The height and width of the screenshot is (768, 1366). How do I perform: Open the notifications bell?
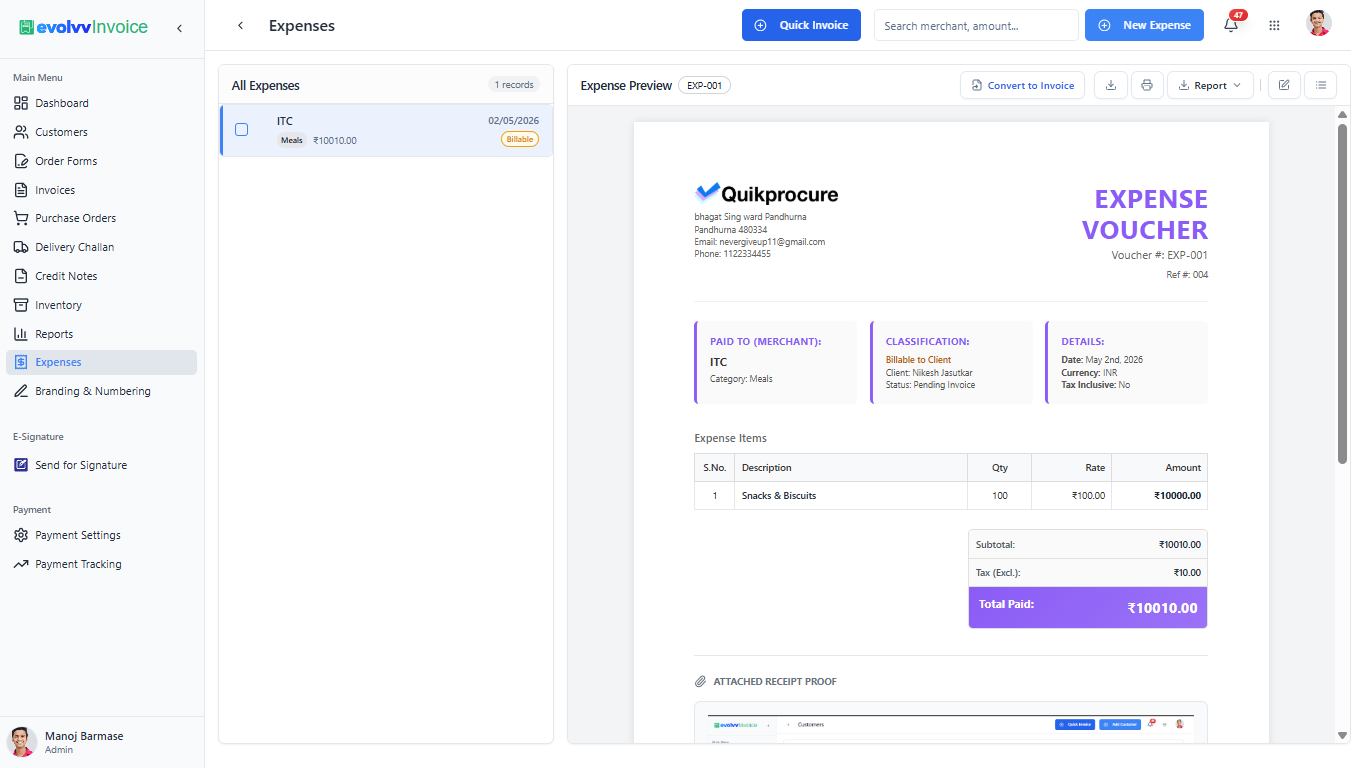click(1231, 25)
